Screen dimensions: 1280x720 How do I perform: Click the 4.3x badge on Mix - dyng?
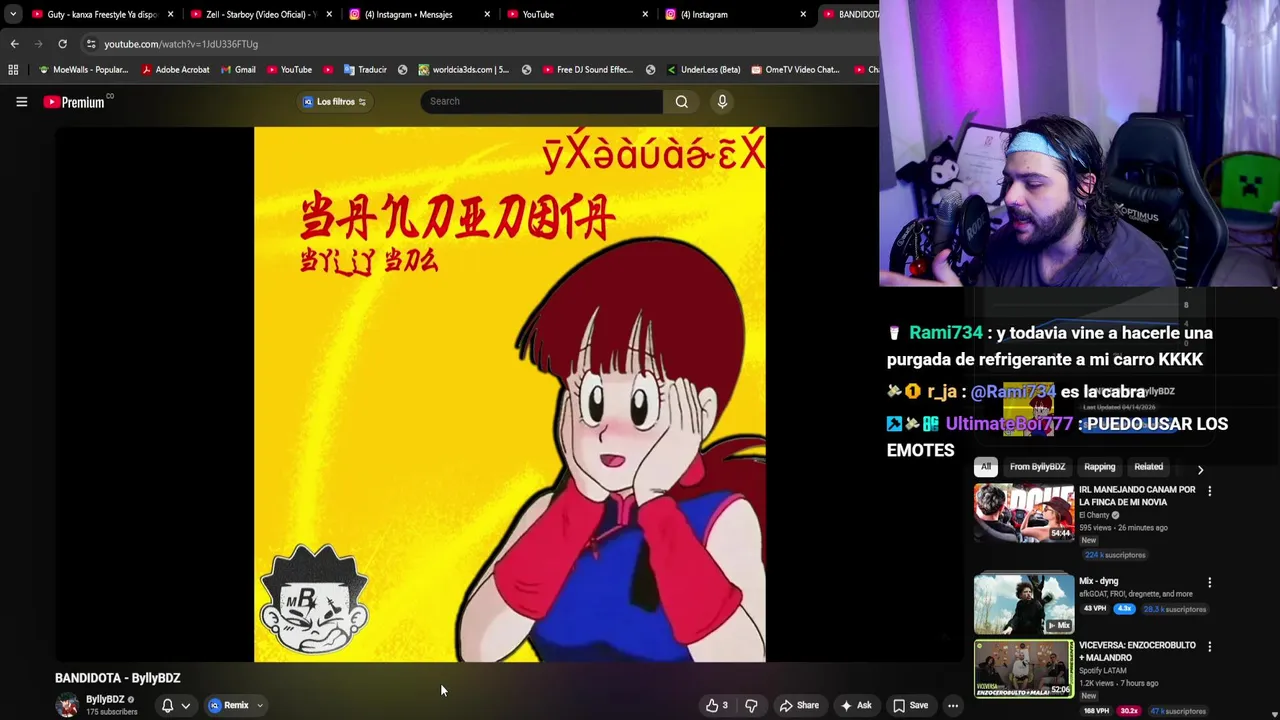click(1125, 609)
